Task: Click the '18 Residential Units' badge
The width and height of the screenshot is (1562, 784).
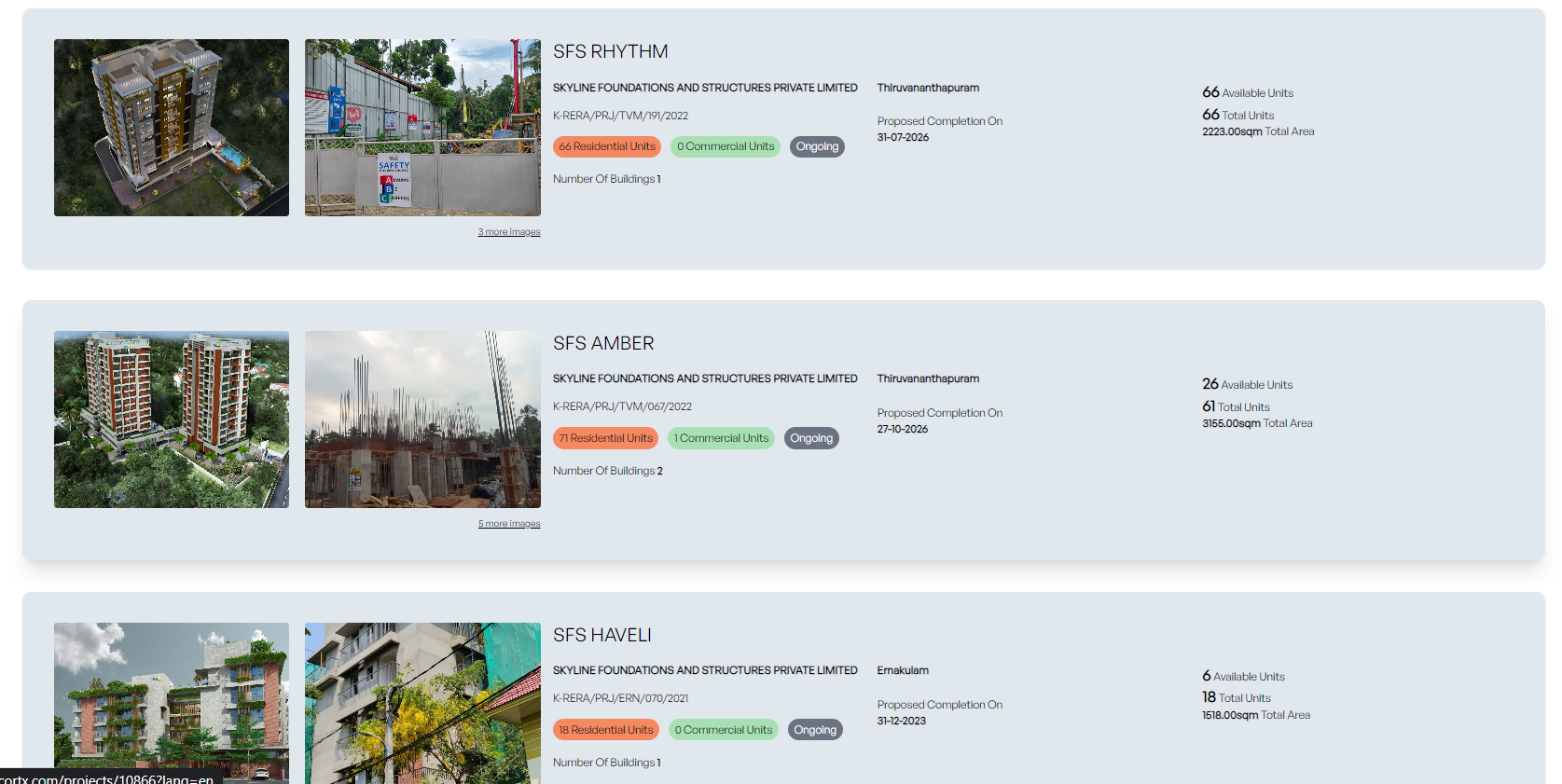Action: [606, 730]
